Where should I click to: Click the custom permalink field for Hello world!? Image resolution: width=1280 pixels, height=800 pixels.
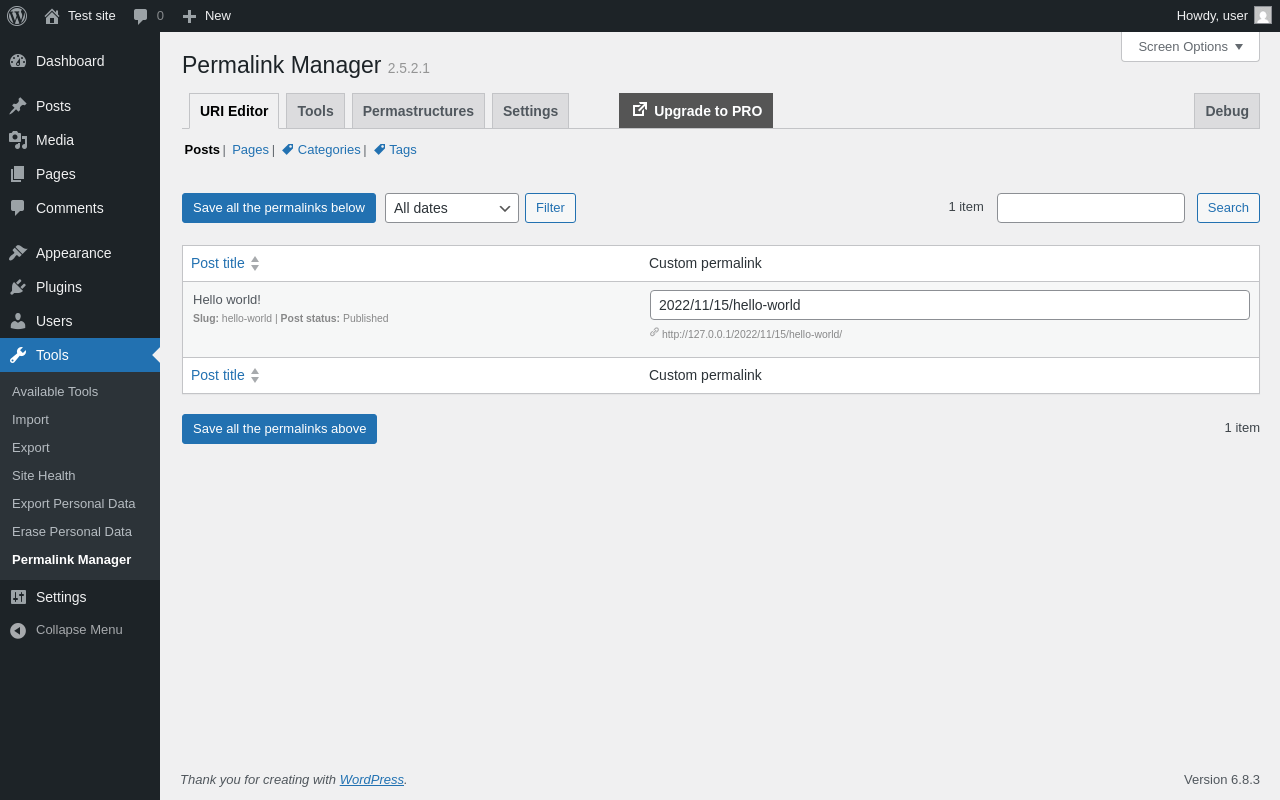[950, 305]
